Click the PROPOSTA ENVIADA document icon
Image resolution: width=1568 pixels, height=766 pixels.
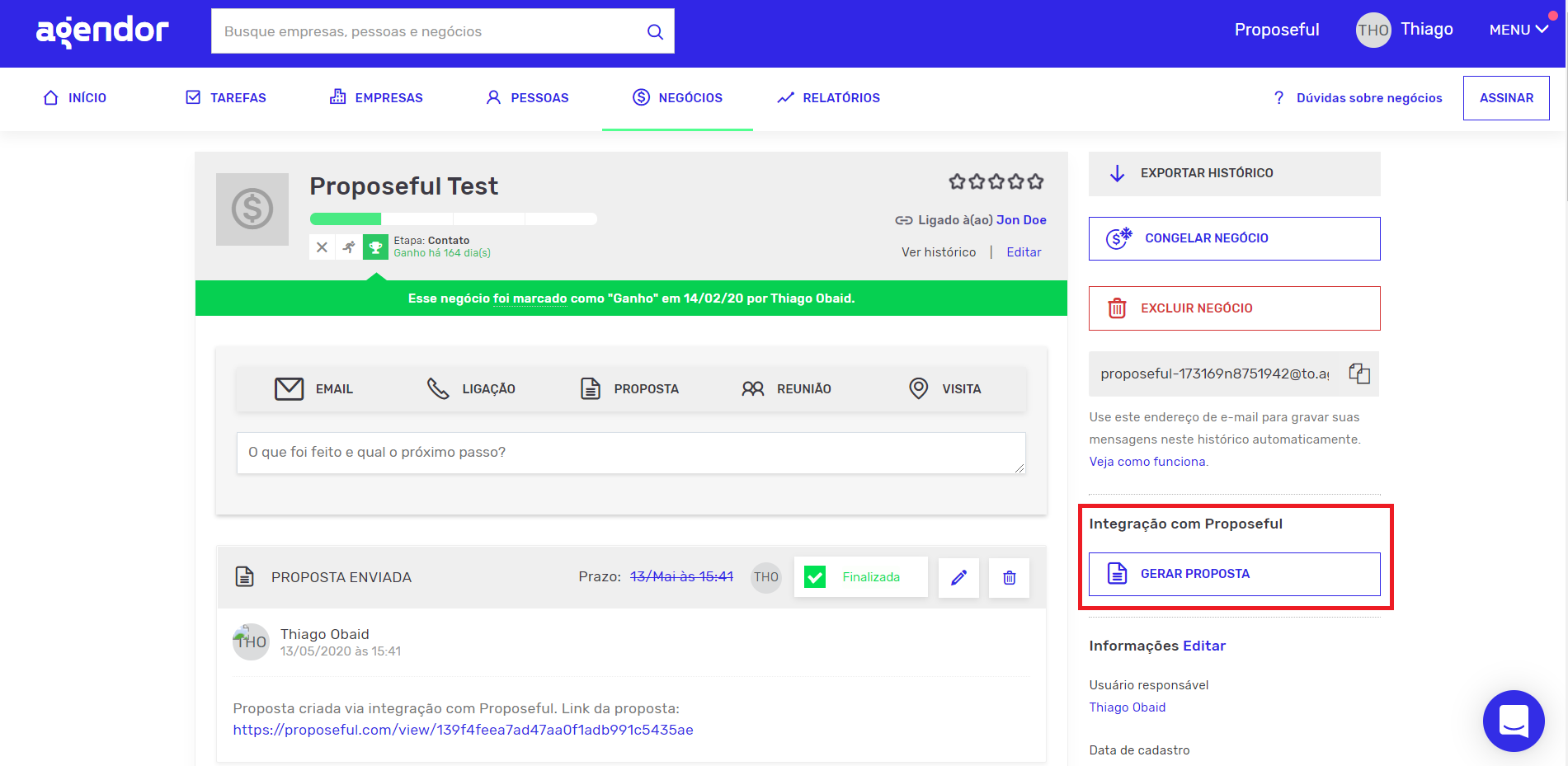tap(244, 576)
